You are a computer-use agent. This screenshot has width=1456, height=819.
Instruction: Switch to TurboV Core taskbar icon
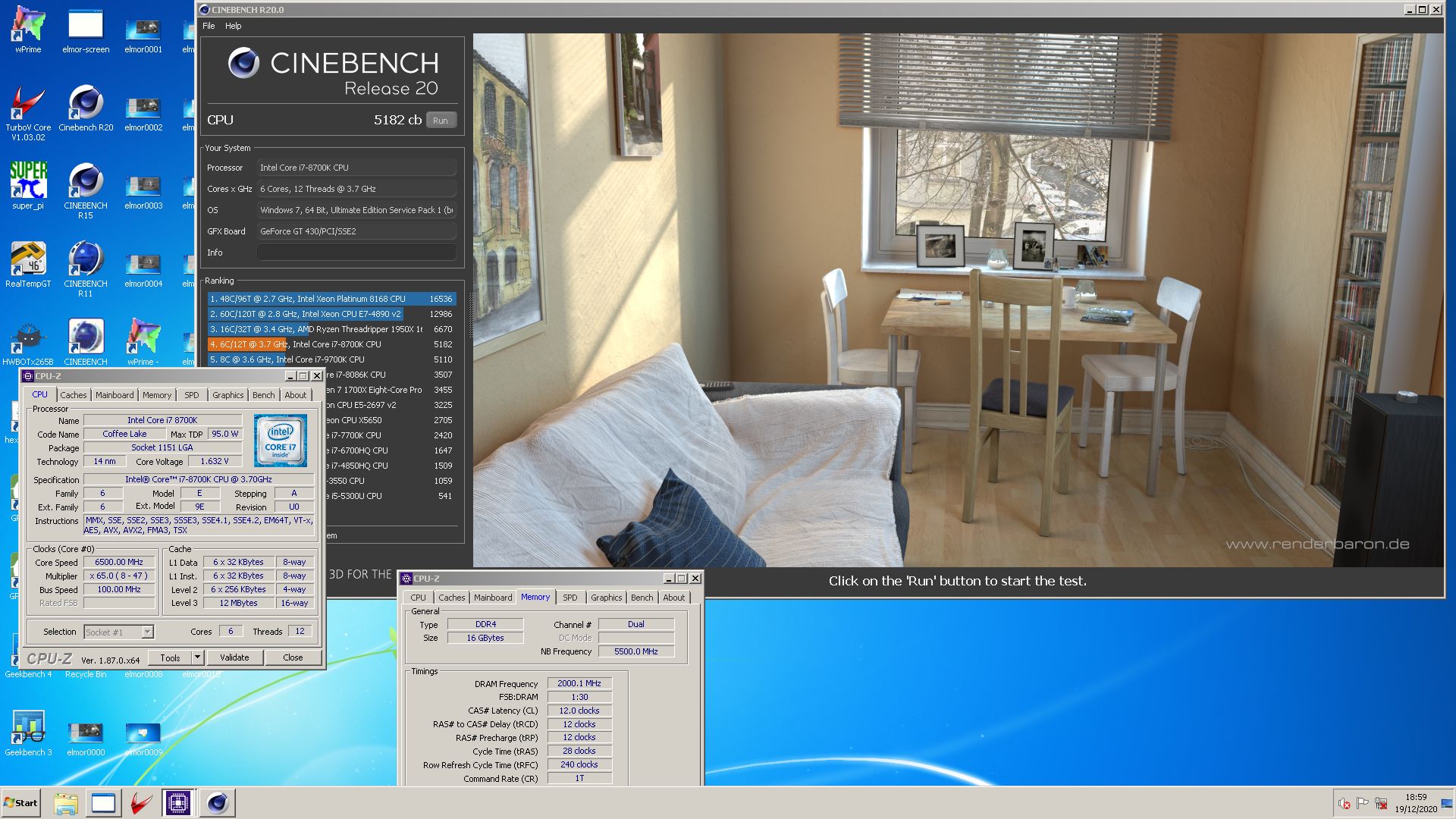coord(140,803)
